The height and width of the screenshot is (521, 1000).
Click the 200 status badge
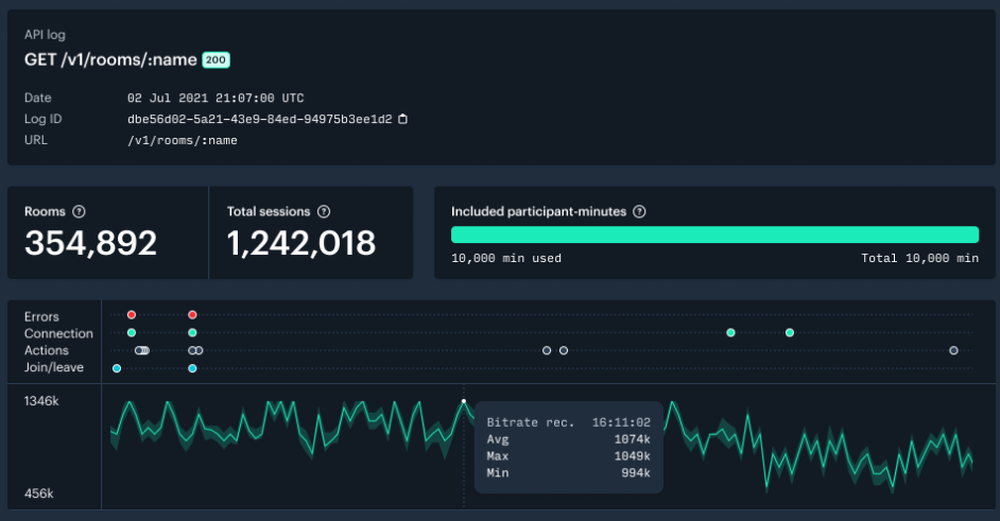point(216,60)
